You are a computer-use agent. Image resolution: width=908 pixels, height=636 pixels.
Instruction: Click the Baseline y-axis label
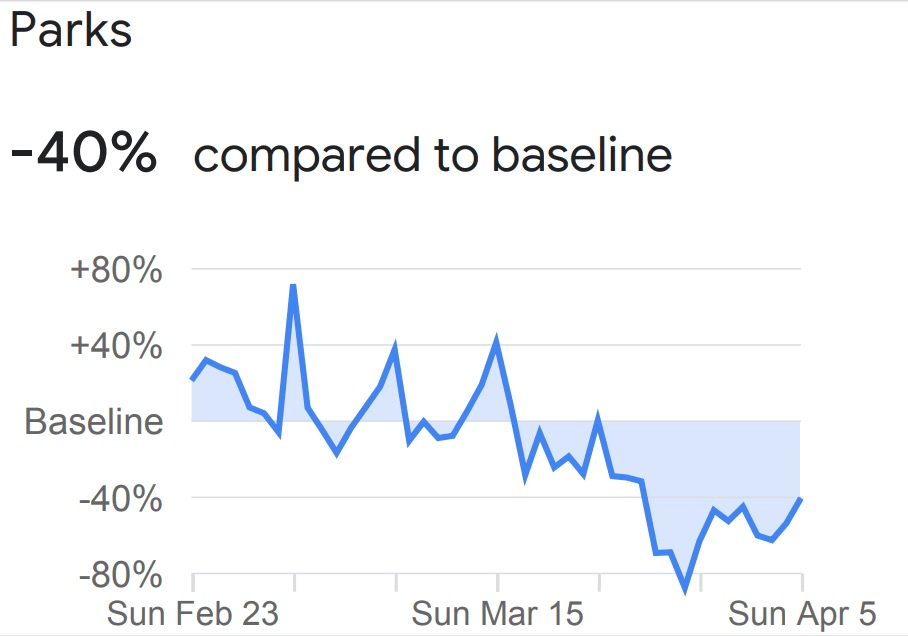(x=94, y=421)
